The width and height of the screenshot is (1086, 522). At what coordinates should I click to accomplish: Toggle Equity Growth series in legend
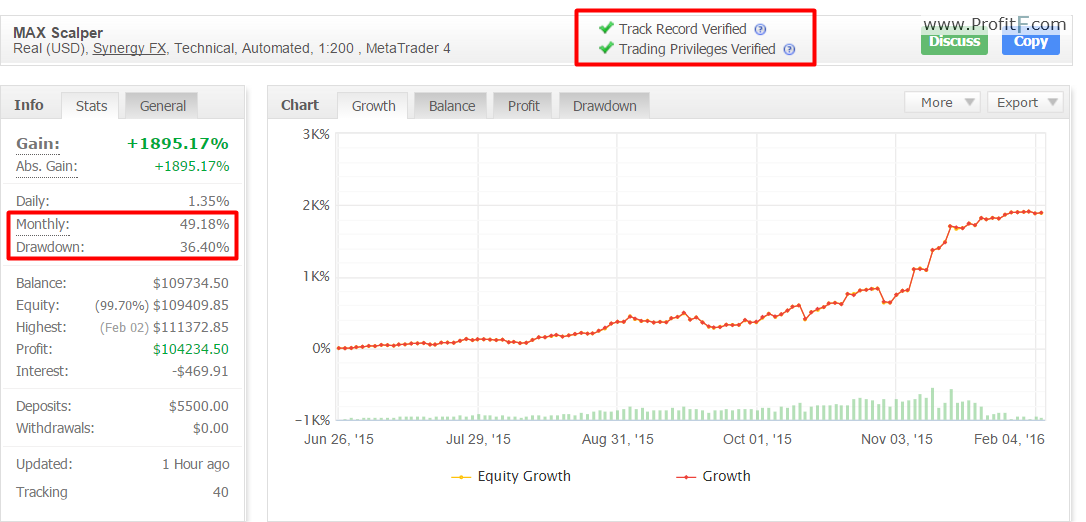tap(511, 476)
